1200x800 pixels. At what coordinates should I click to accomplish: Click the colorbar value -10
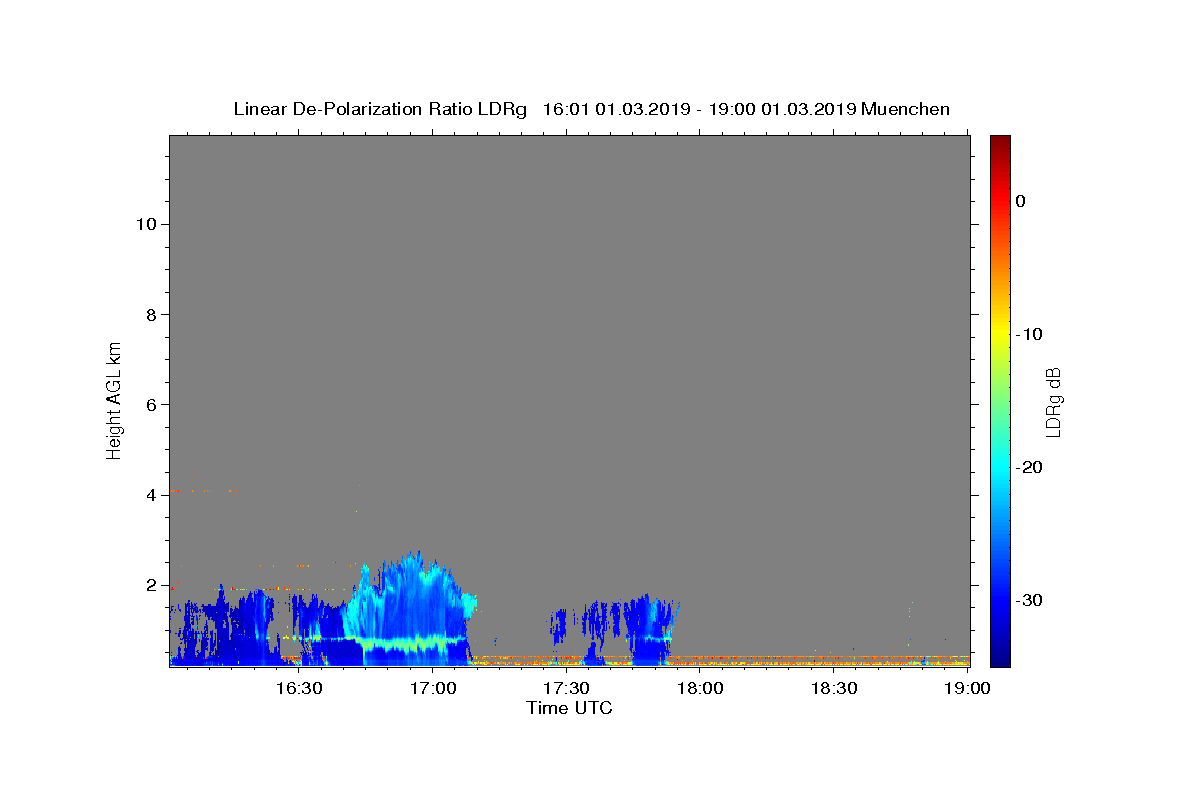pos(1030,334)
